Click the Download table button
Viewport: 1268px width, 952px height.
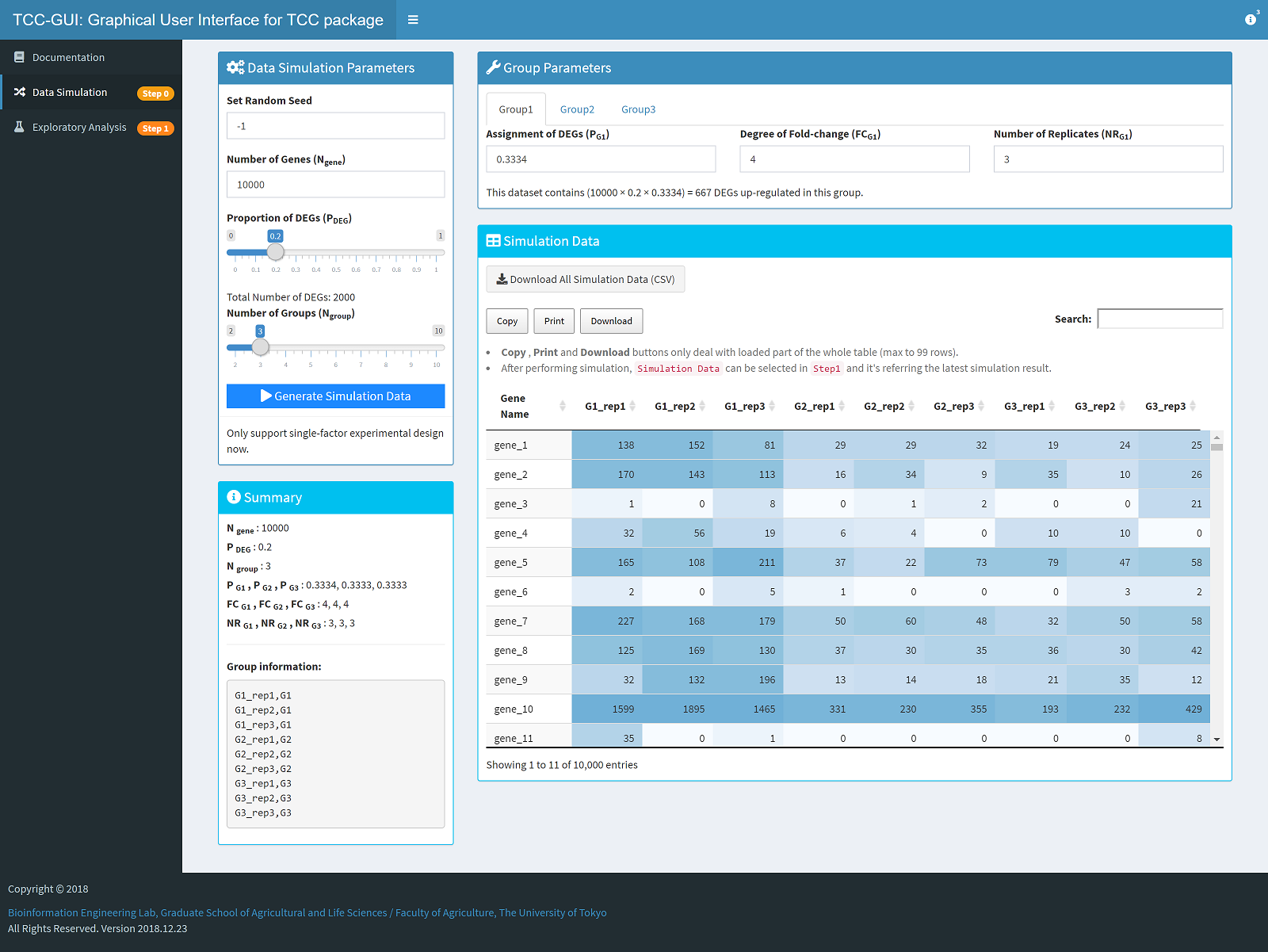(612, 321)
